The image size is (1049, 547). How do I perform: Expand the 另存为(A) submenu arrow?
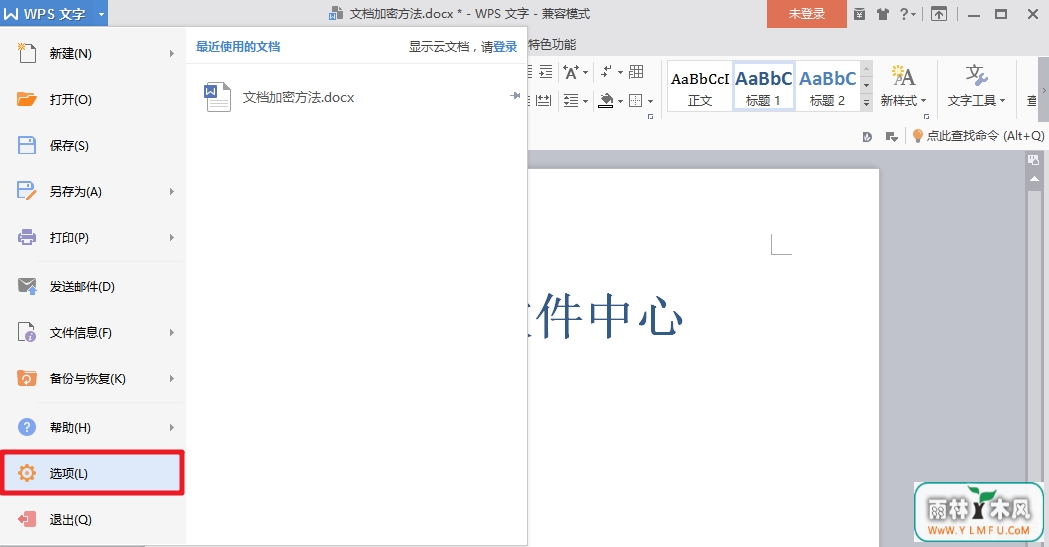click(x=171, y=192)
